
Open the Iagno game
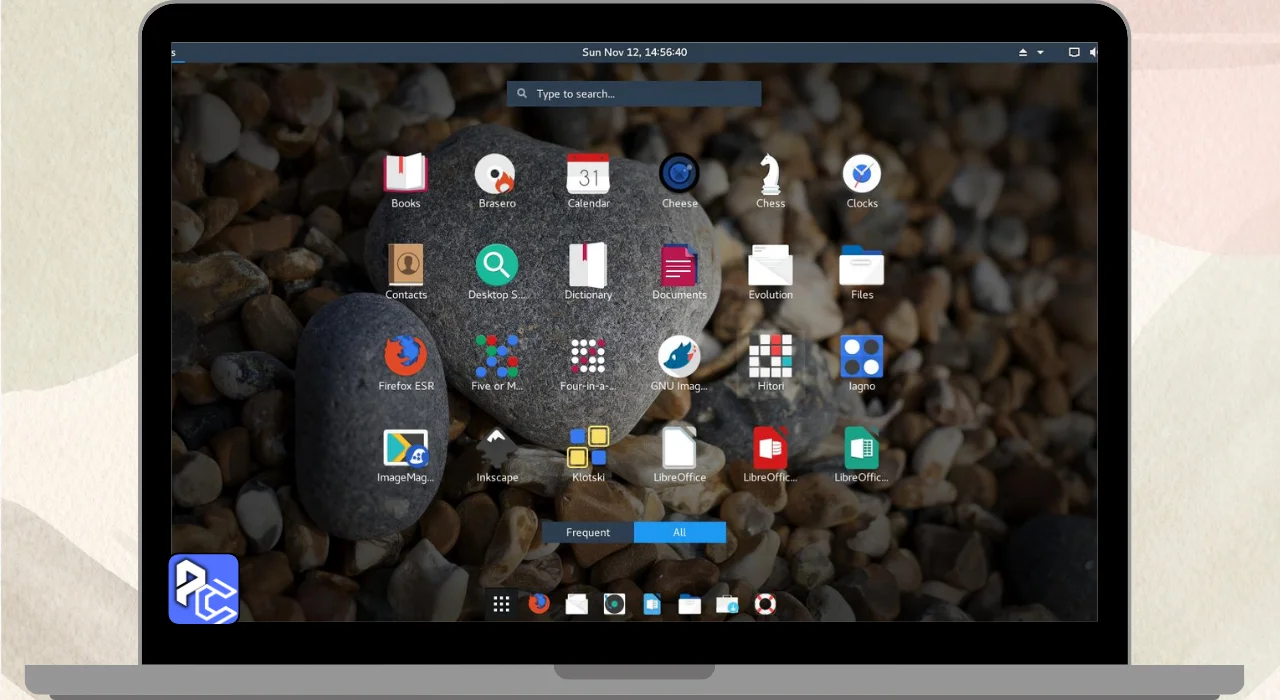[x=861, y=357]
